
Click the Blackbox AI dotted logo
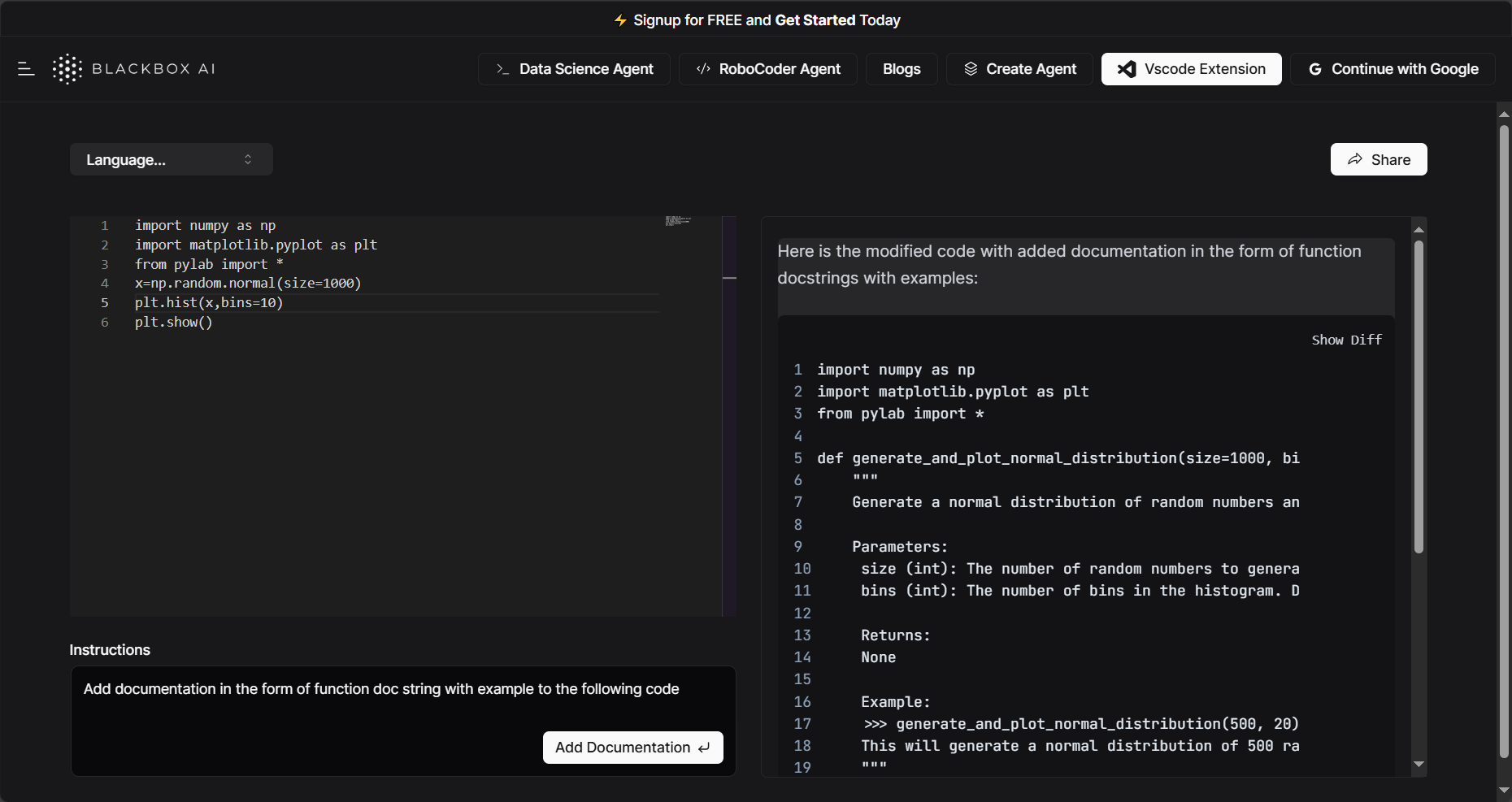click(x=67, y=69)
